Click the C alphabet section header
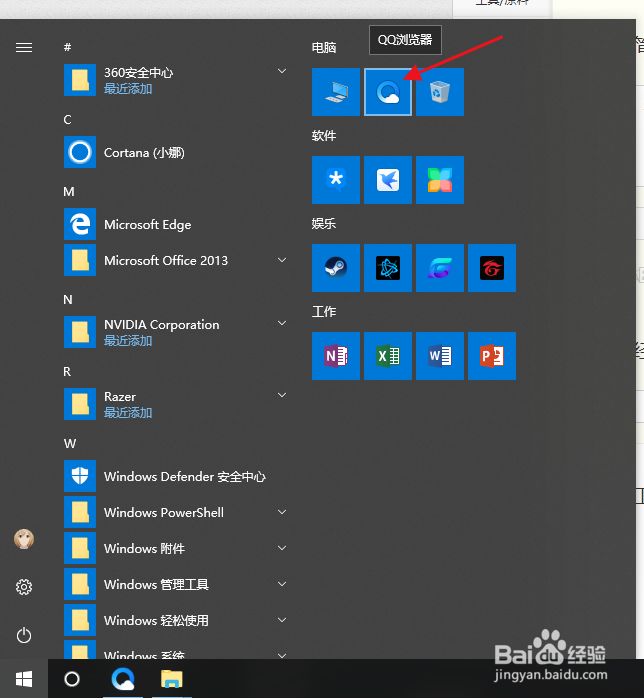Screen dimensions: 644x698 click(67, 119)
